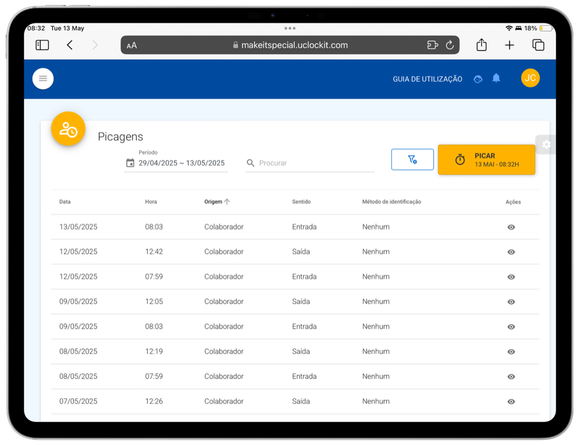Viewport: 580px width, 445px height.
Task: View details of 07/05/2025 12:26 entry
Action: click(511, 401)
